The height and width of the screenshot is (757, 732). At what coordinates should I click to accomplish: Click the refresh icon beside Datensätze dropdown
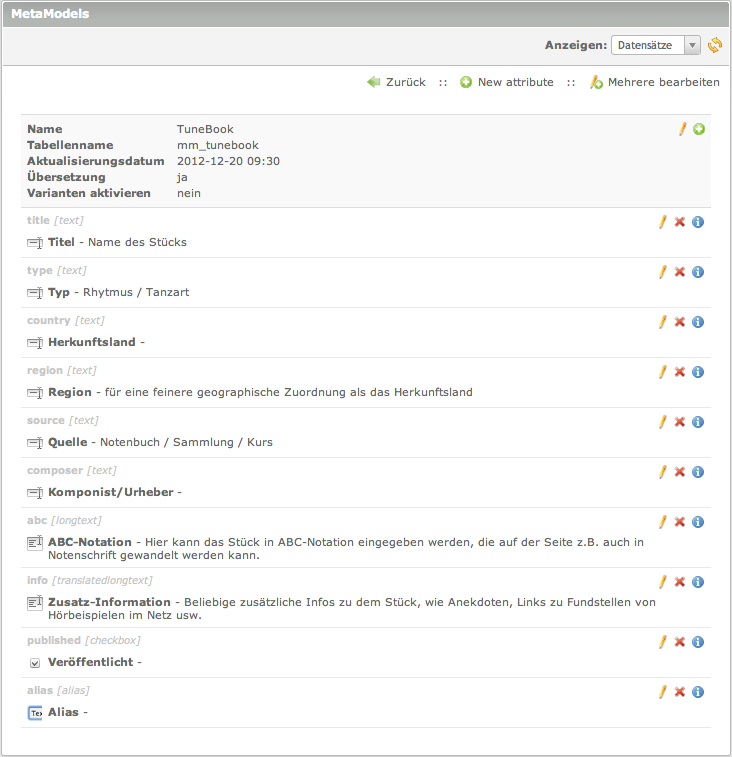tap(715, 45)
